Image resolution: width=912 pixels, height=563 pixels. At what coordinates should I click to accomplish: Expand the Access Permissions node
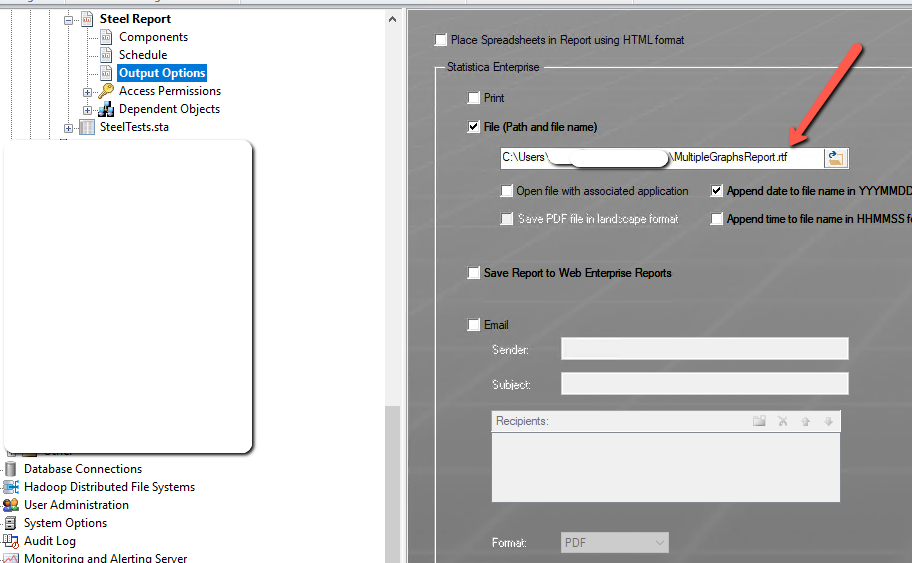88,91
